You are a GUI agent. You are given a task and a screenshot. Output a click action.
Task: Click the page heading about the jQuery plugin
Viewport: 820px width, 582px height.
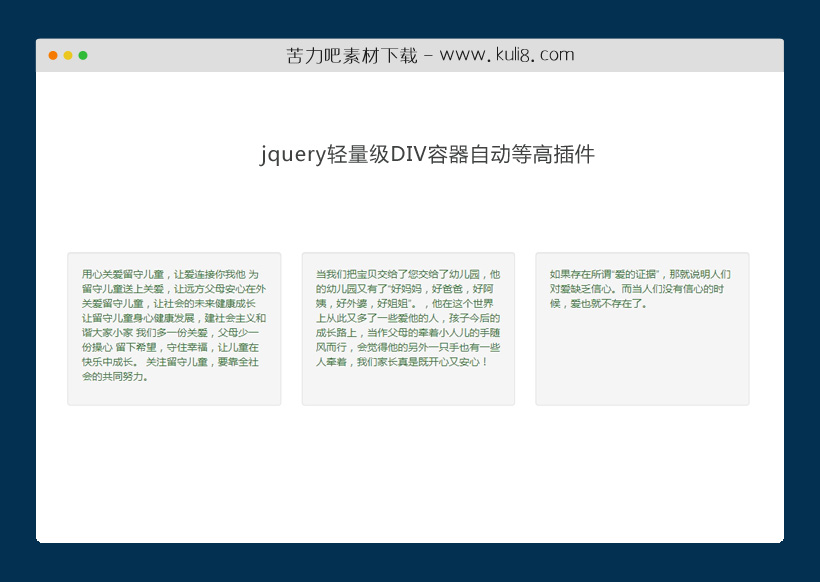(427, 156)
